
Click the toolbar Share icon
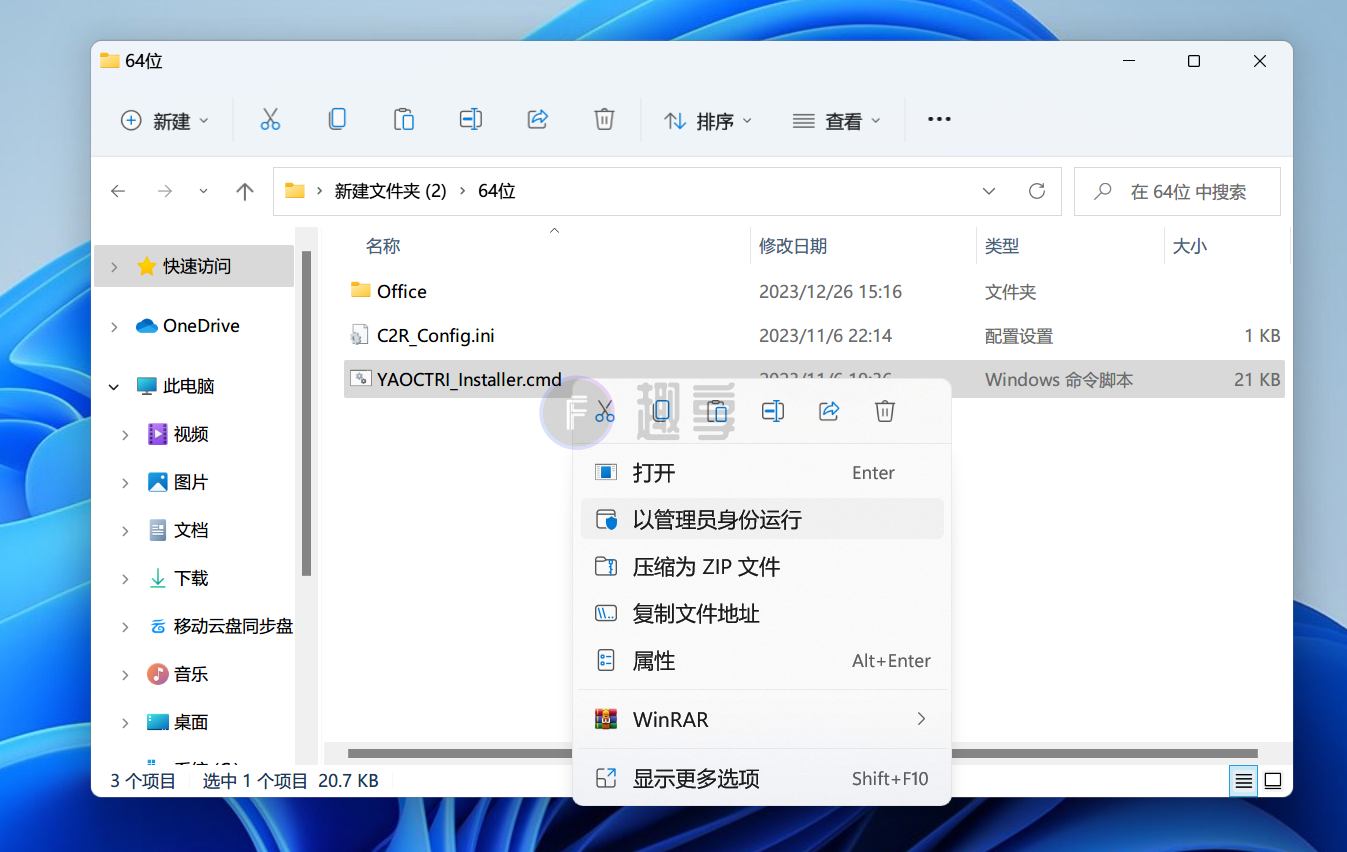click(x=538, y=120)
